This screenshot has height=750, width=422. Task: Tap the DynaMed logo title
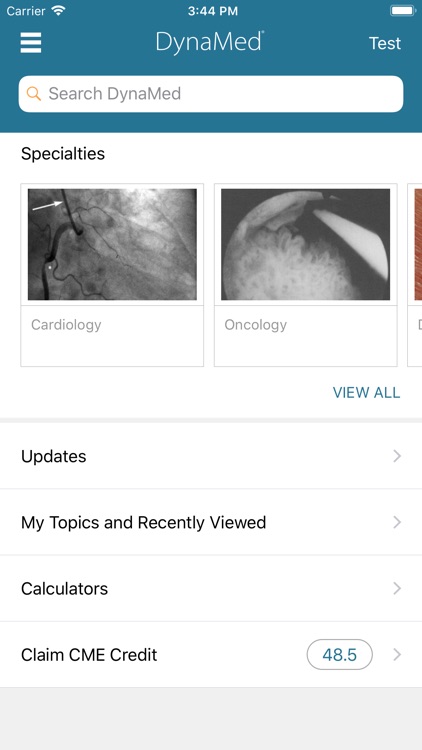pyautogui.click(x=210, y=42)
